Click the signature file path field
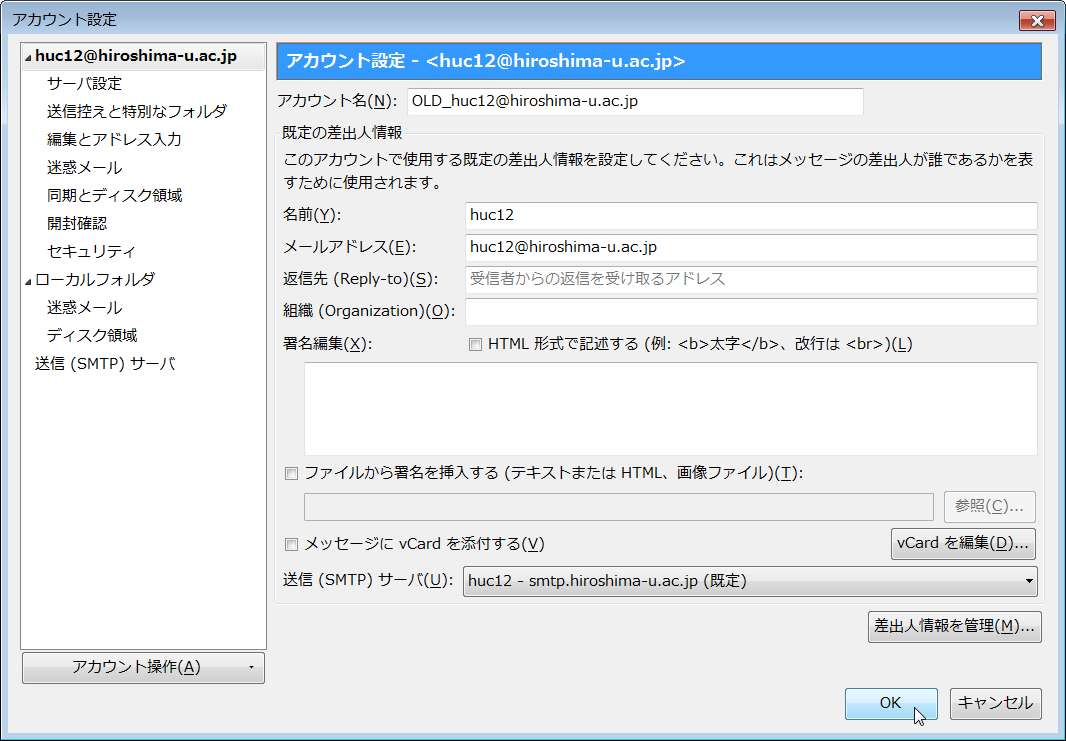The image size is (1066, 741). coord(619,507)
